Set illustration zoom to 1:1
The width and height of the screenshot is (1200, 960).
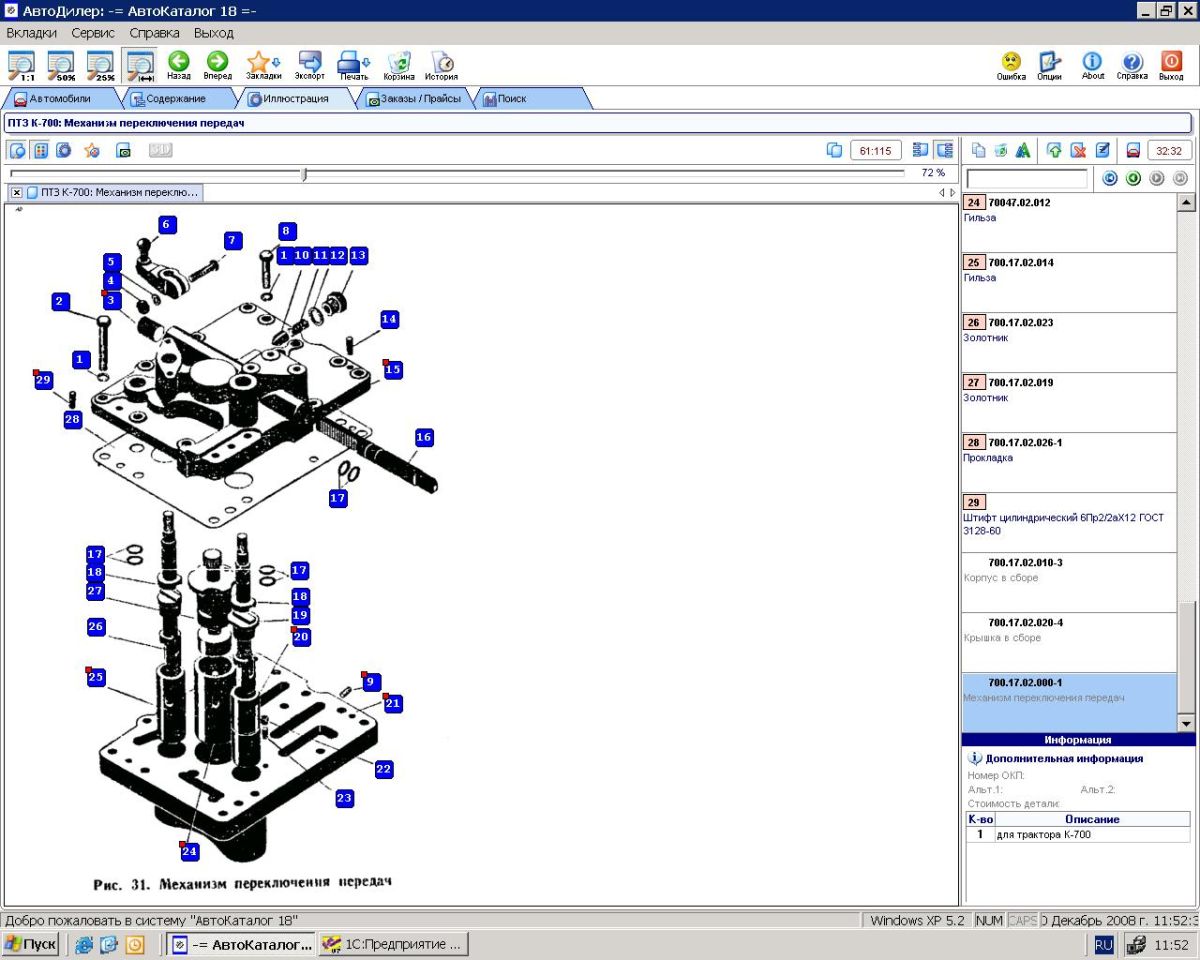tap(21, 65)
